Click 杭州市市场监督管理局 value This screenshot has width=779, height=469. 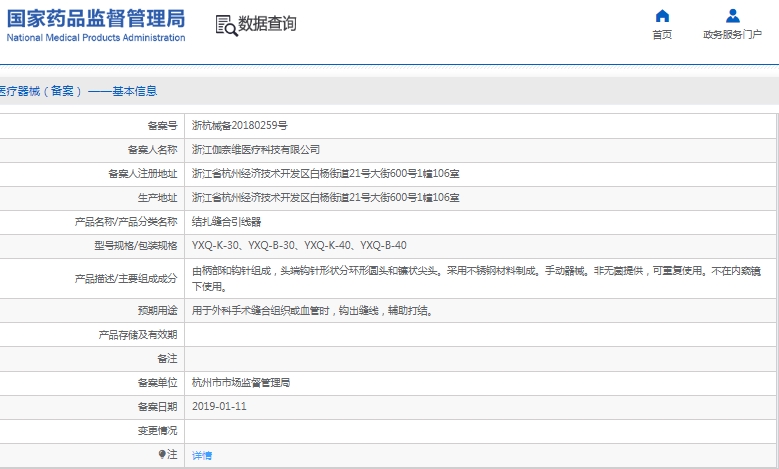click(x=241, y=383)
